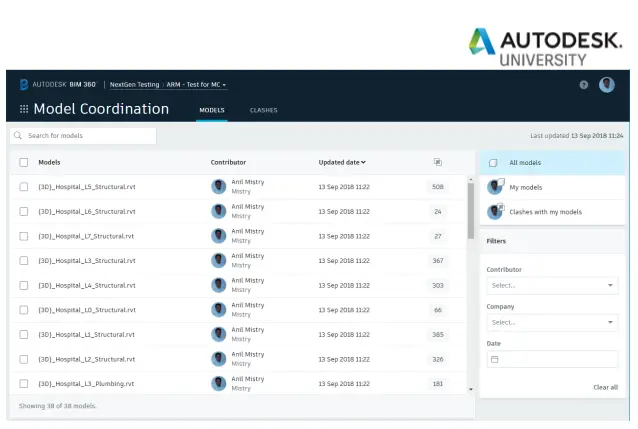Open the module switcher grid icon

click(24, 109)
